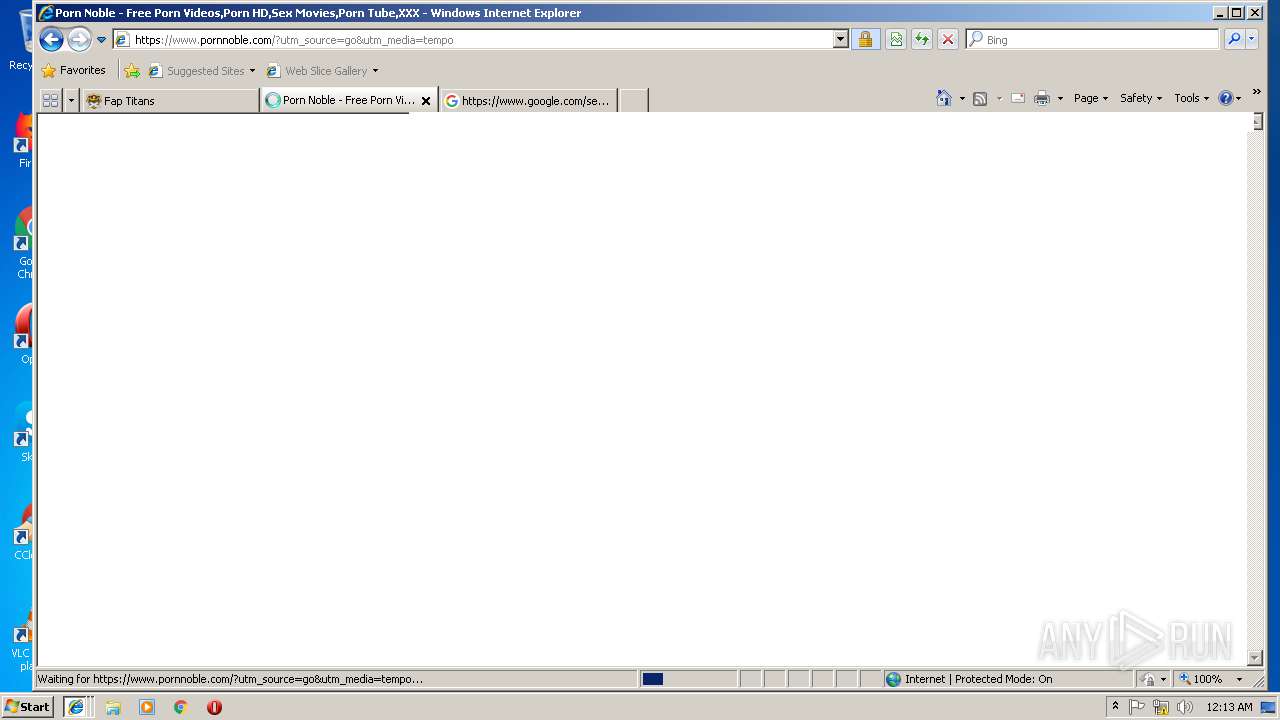Click the Help question mark icon
The height and width of the screenshot is (720, 1280).
point(1226,98)
